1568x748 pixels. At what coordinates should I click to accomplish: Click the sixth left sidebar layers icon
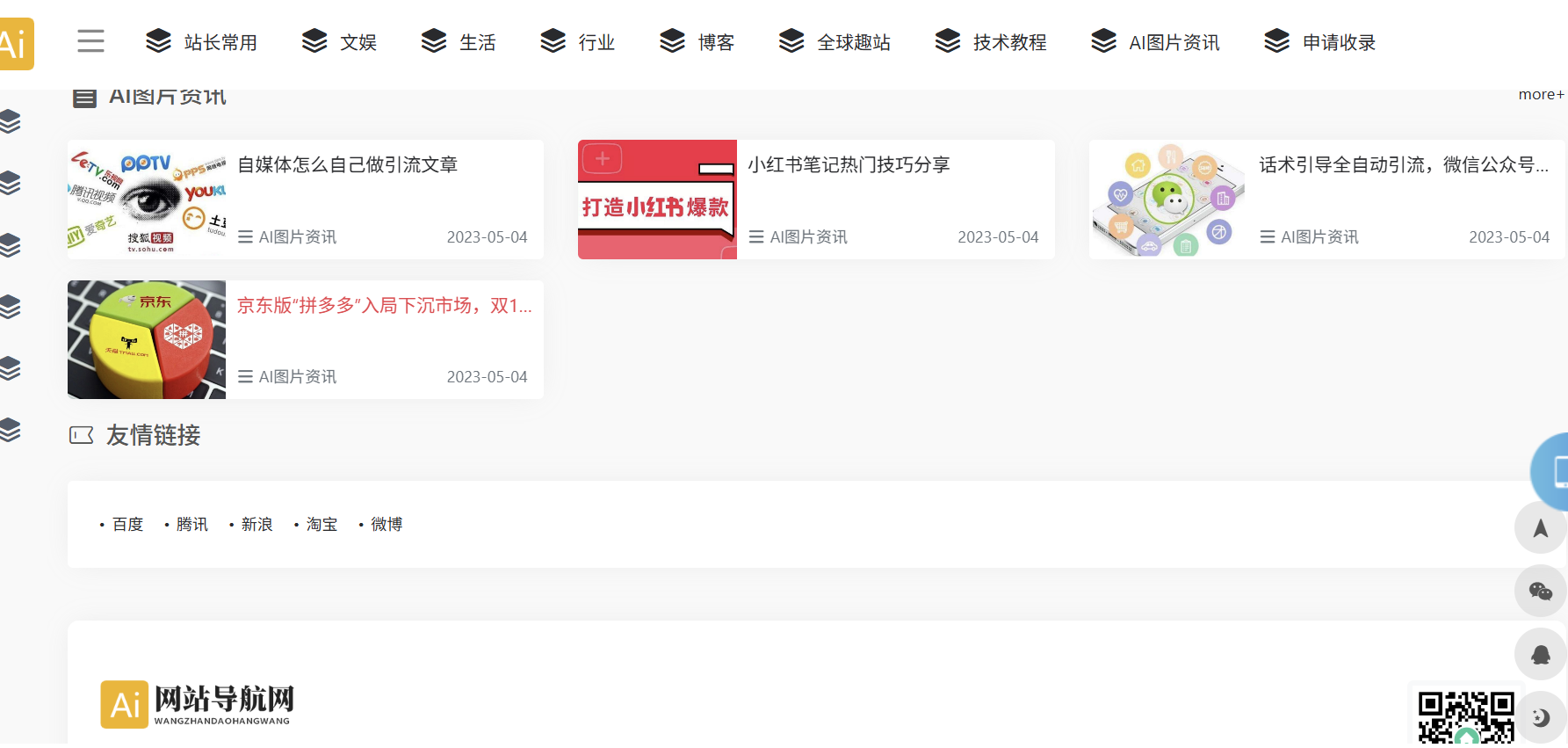point(10,430)
